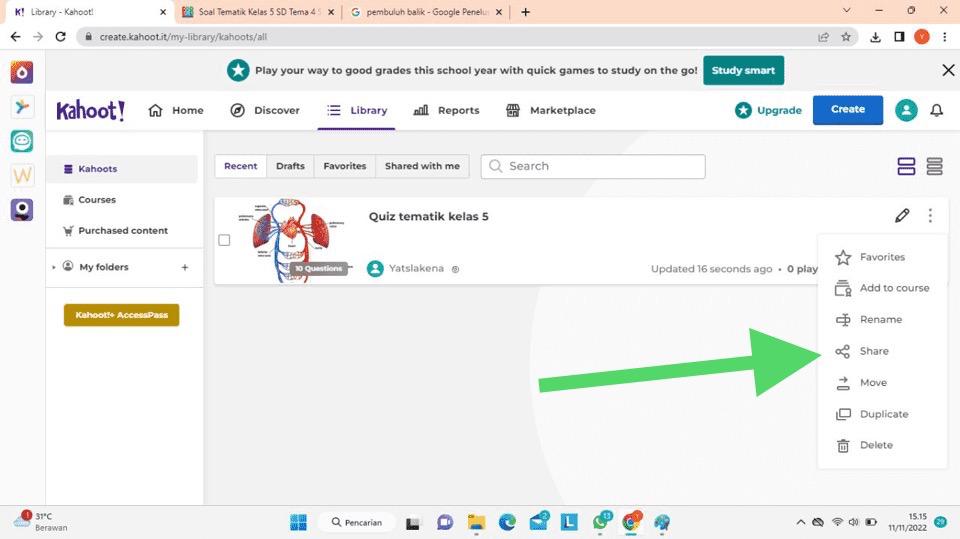Tick the Quiz tematik kelas 5 checkbox
This screenshot has height=539, width=960.
point(224,240)
